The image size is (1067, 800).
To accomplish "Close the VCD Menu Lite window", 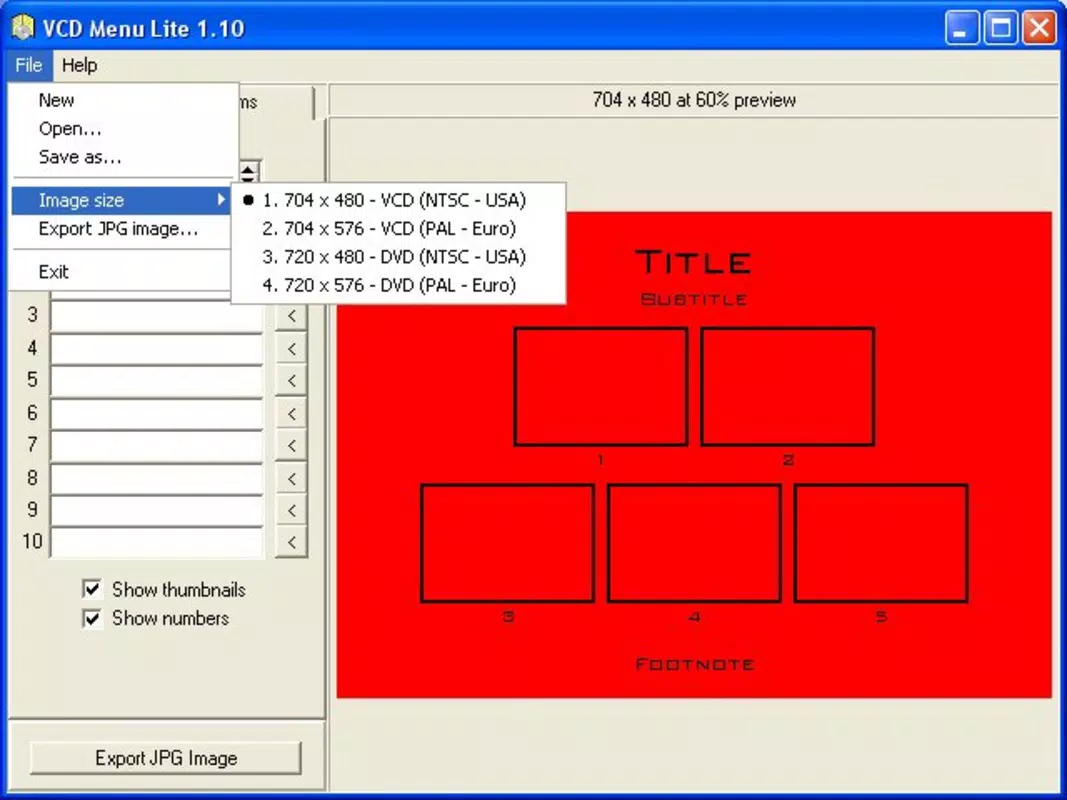I will click(1040, 28).
